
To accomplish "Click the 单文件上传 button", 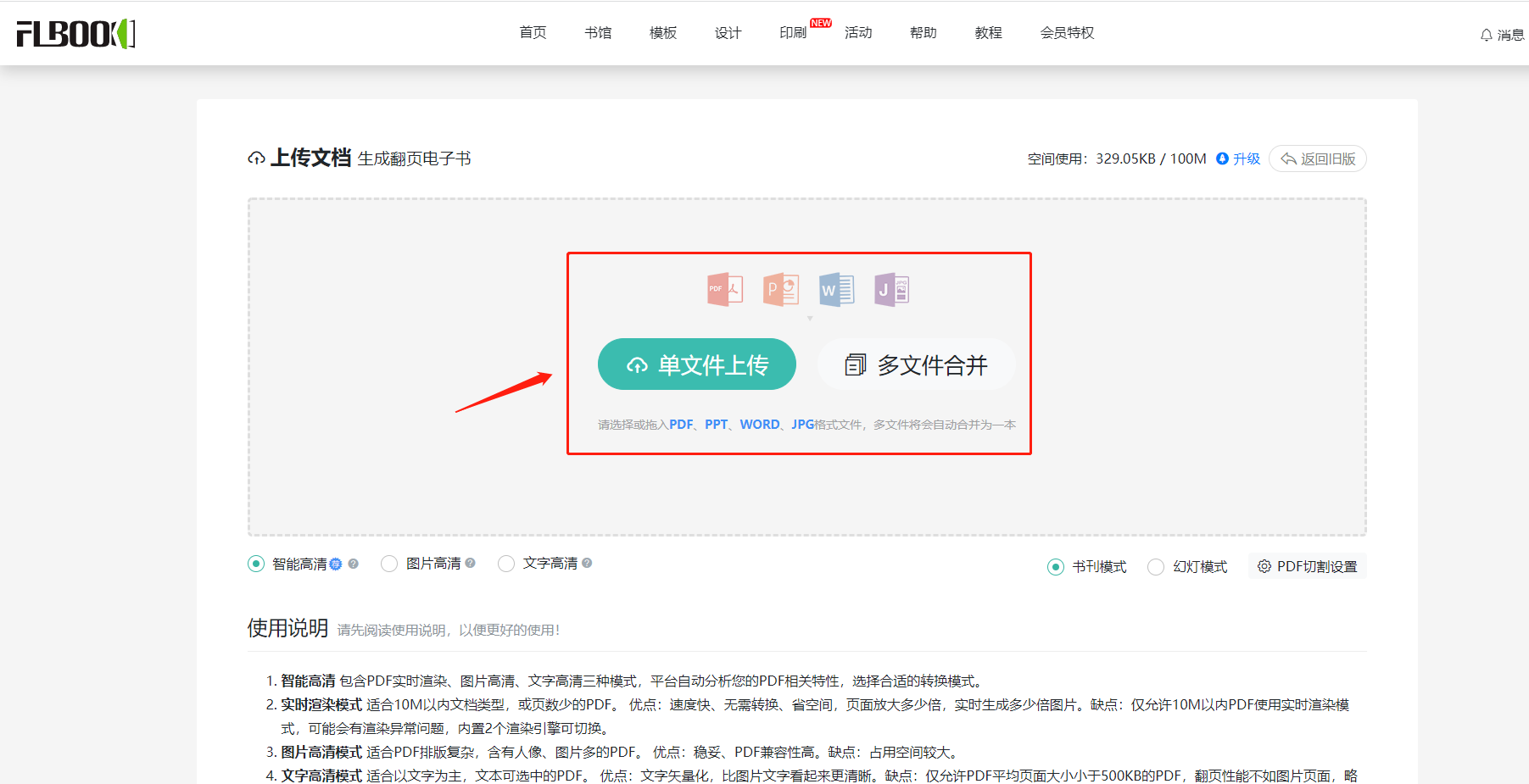I will [x=697, y=364].
